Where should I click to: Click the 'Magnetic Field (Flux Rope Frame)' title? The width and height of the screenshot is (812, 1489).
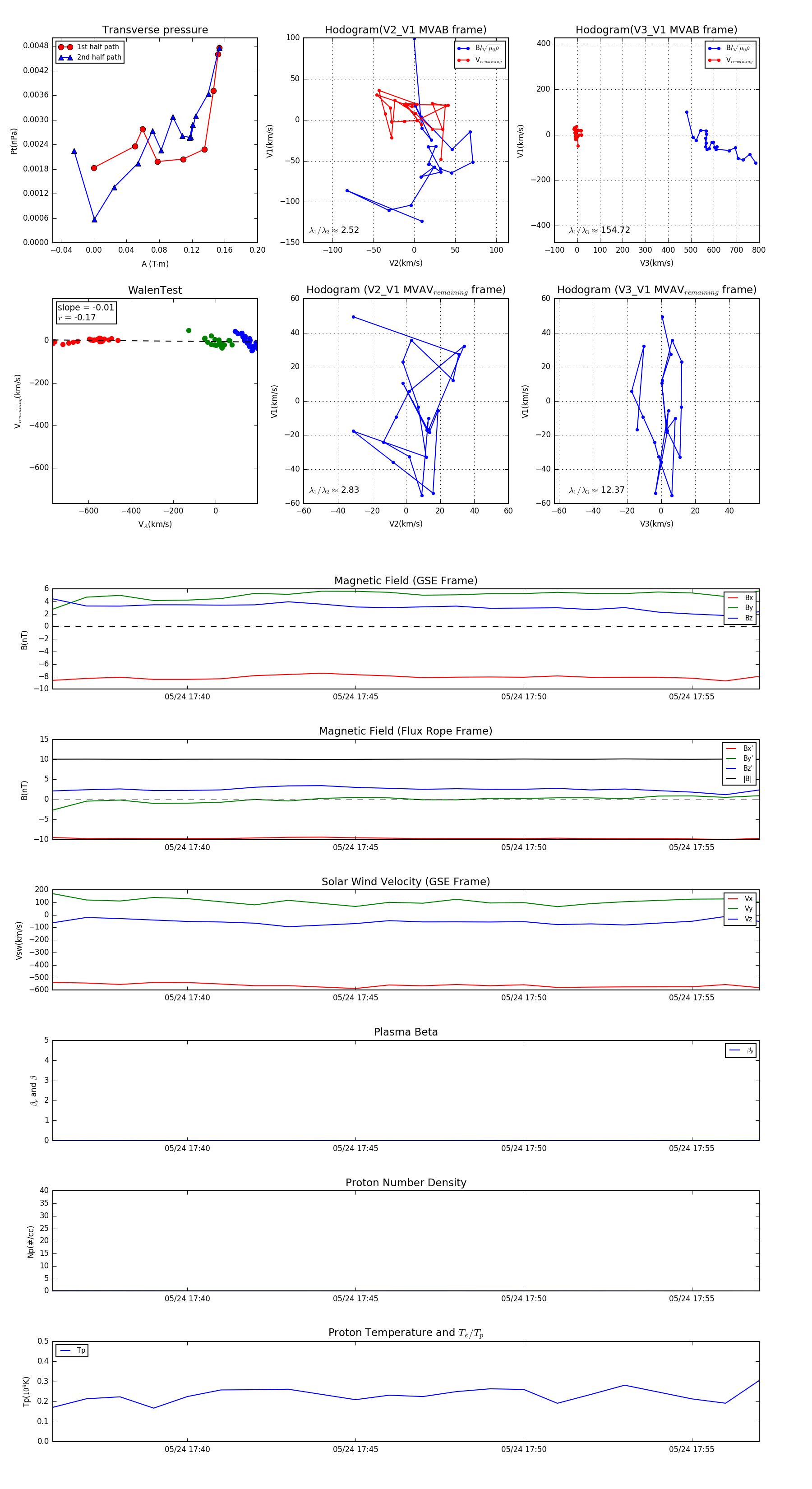406,731
